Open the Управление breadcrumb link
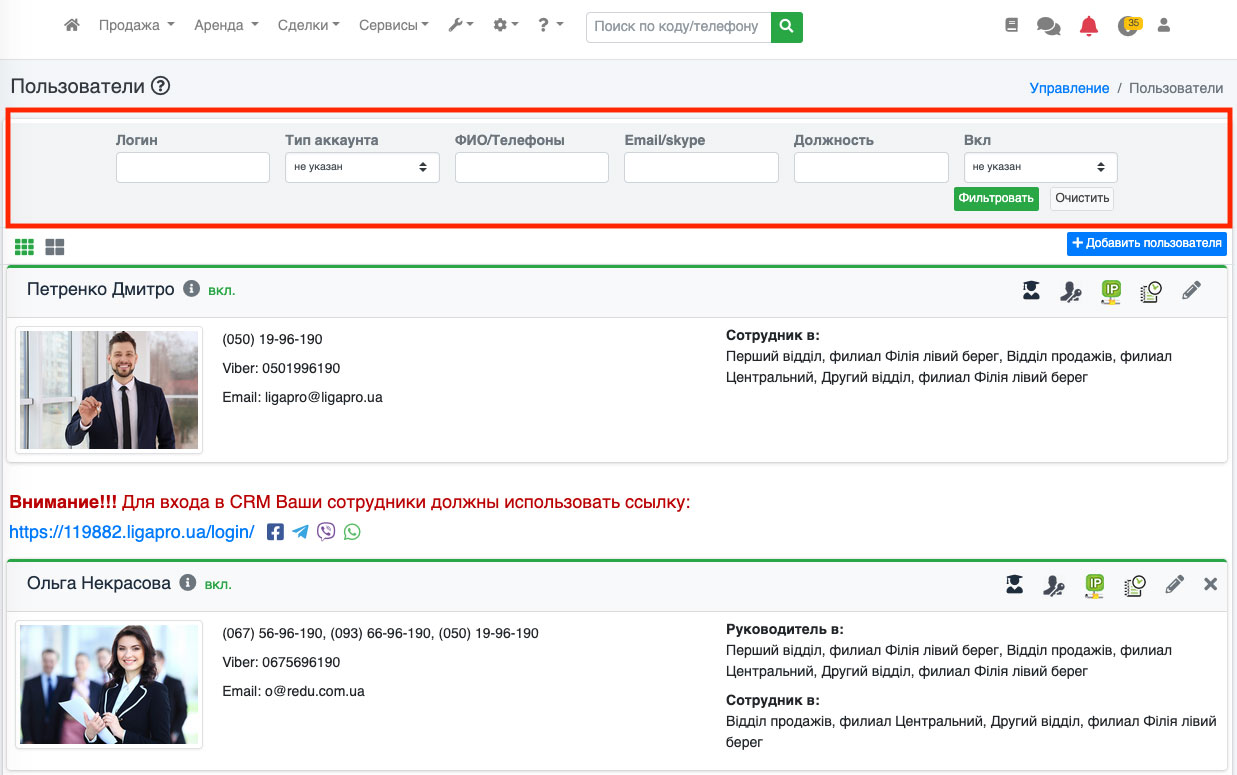 click(x=1069, y=88)
